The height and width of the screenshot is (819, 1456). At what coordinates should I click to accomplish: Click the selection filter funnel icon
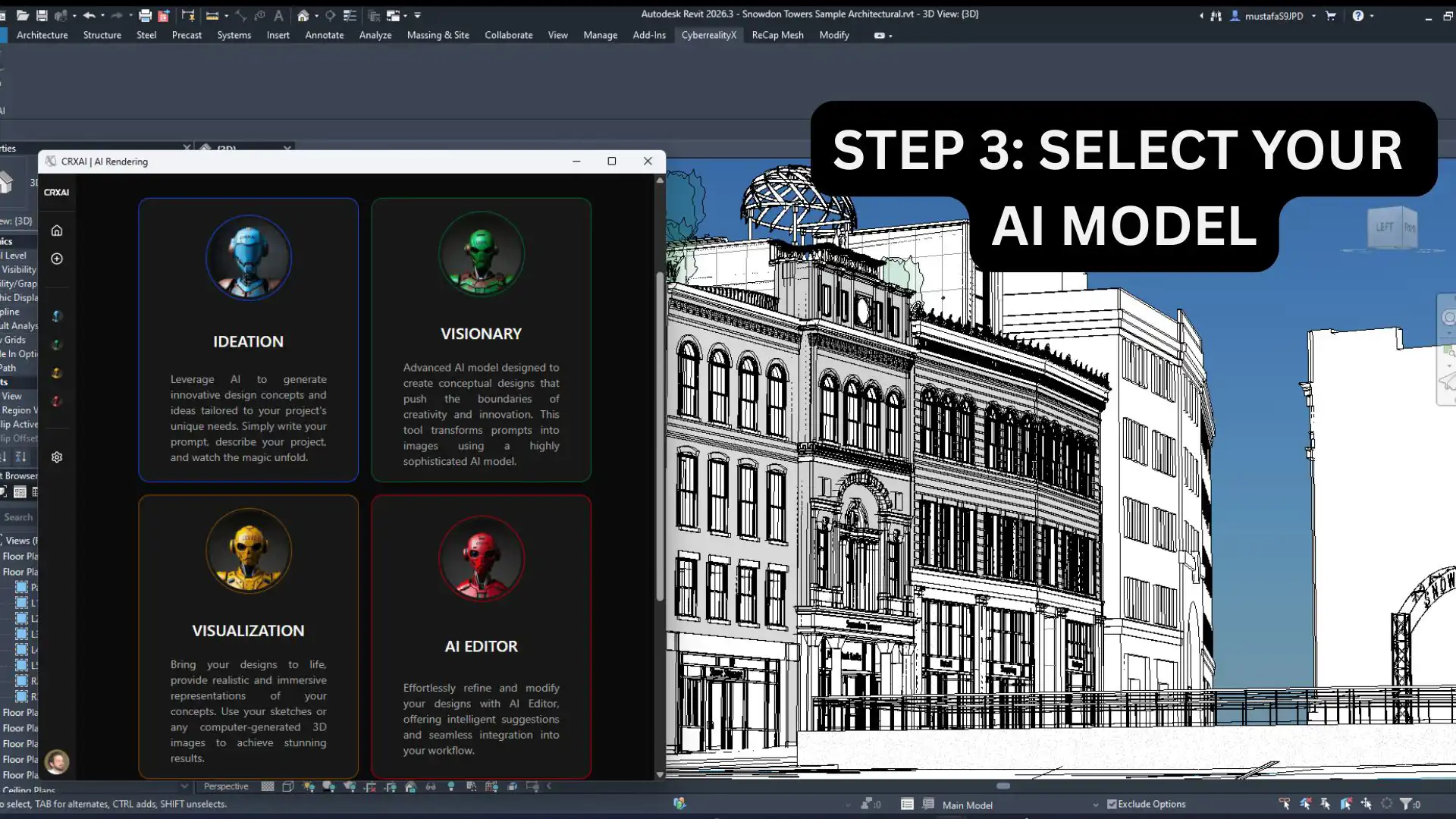click(1405, 804)
